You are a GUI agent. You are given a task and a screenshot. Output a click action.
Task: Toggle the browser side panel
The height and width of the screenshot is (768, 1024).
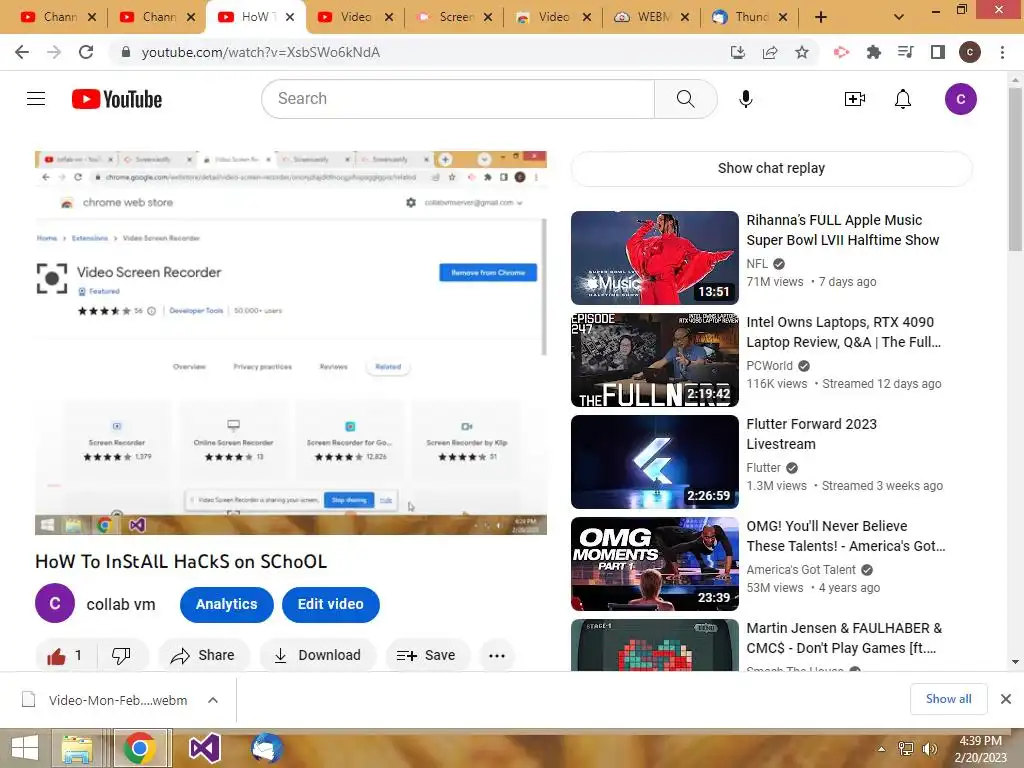(938, 52)
